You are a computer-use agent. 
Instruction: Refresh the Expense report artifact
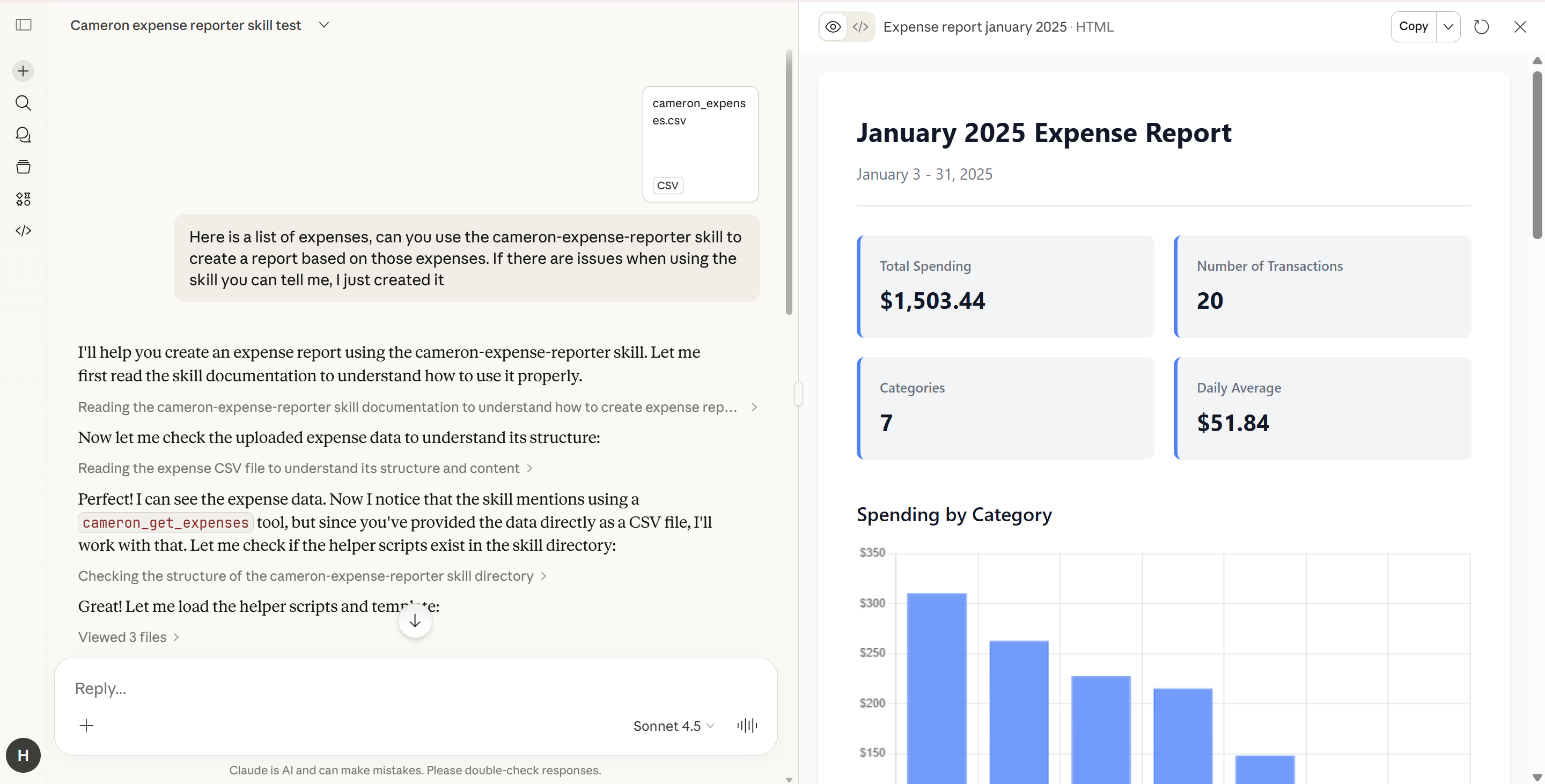coord(1481,26)
